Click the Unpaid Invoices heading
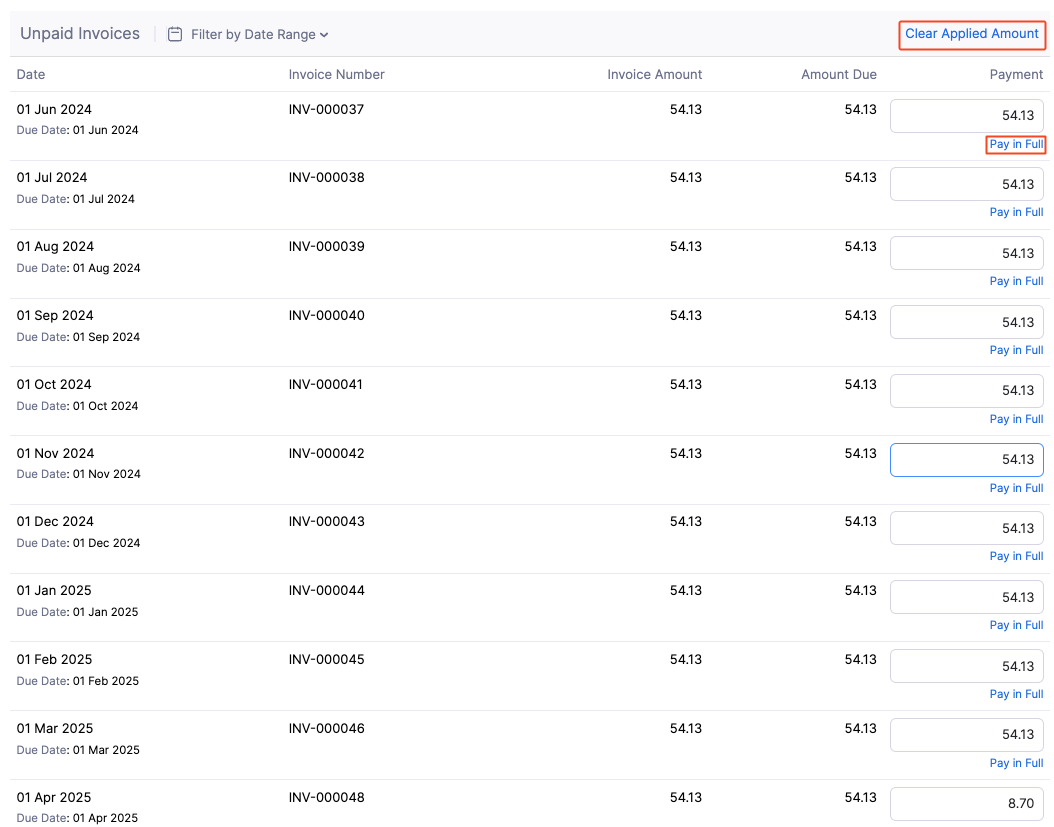Screen dimensions: 1054x827 (x=80, y=33)
